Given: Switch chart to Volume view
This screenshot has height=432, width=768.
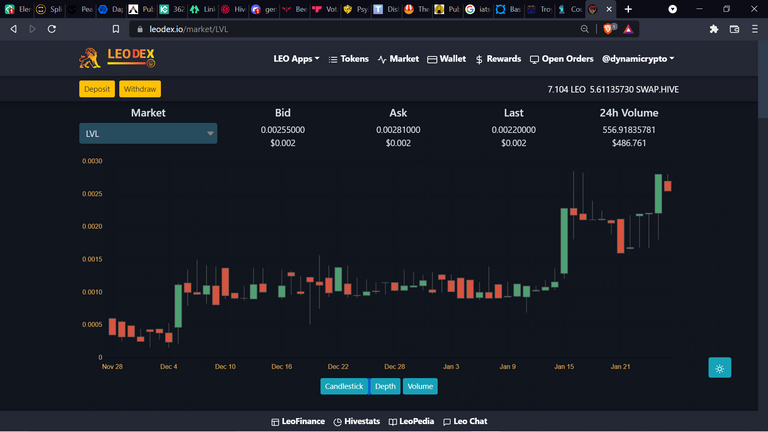Looking at the screenshot, I should 420,386.
